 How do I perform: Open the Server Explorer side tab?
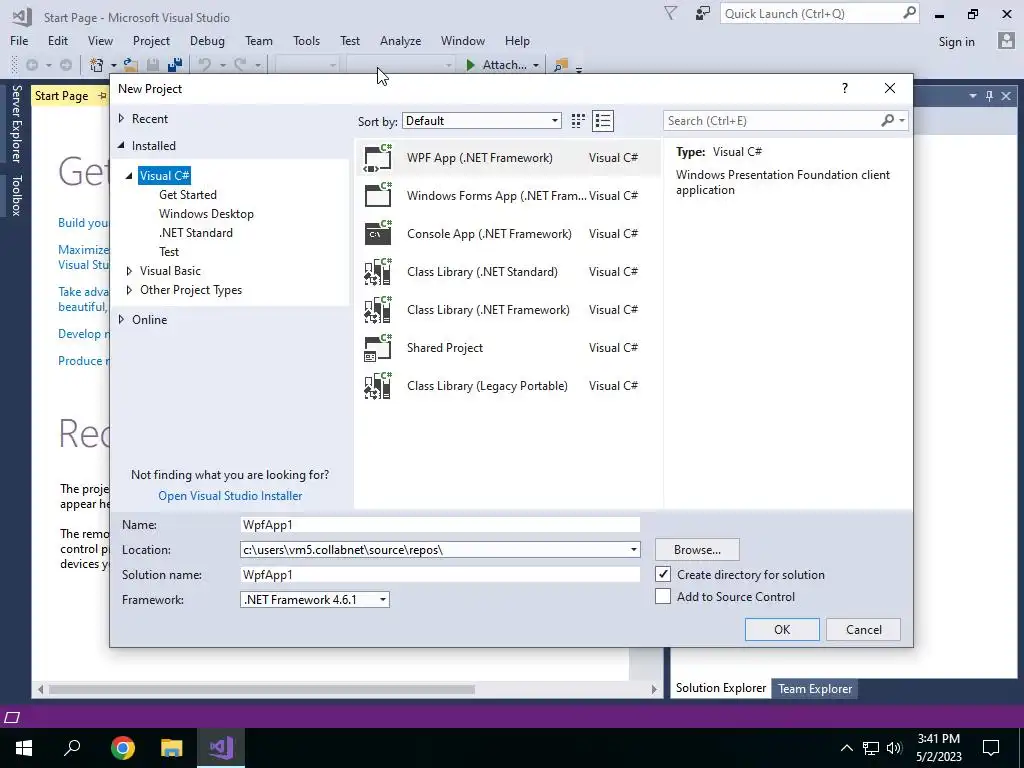click(16, 123)
